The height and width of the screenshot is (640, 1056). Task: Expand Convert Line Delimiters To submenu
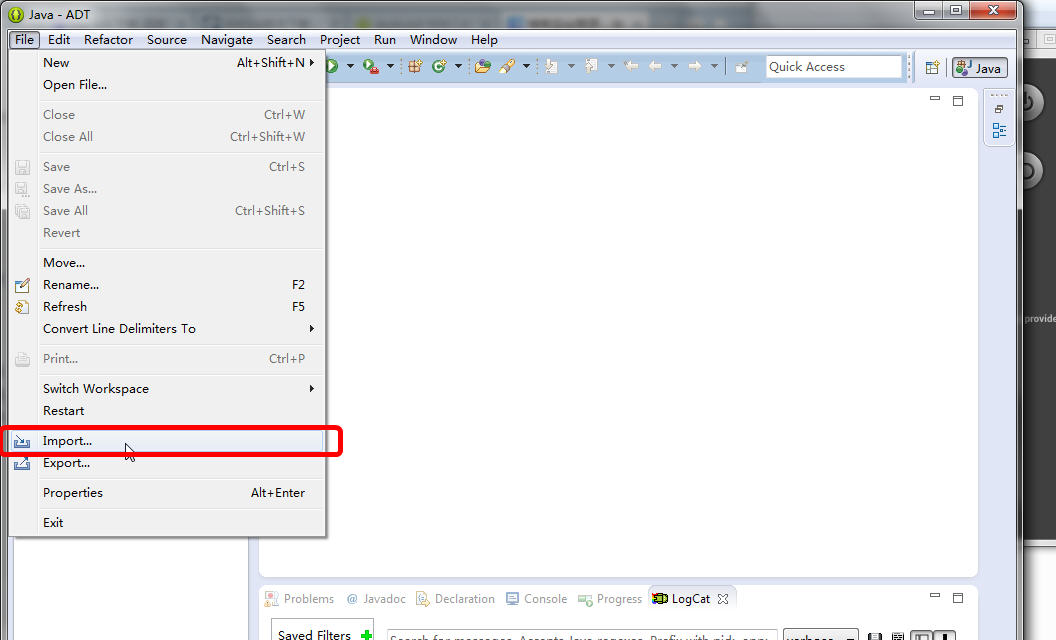(x=166, y=329)
